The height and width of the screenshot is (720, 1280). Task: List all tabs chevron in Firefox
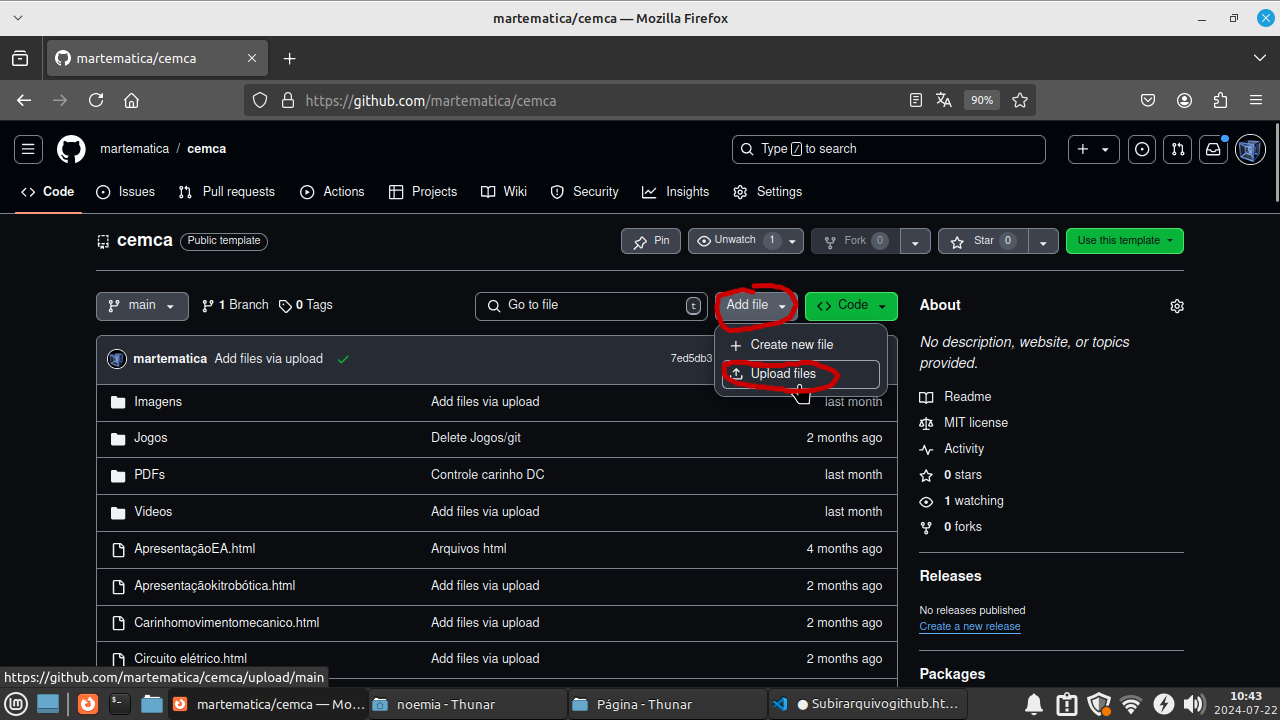click(x=1259, y=59)
